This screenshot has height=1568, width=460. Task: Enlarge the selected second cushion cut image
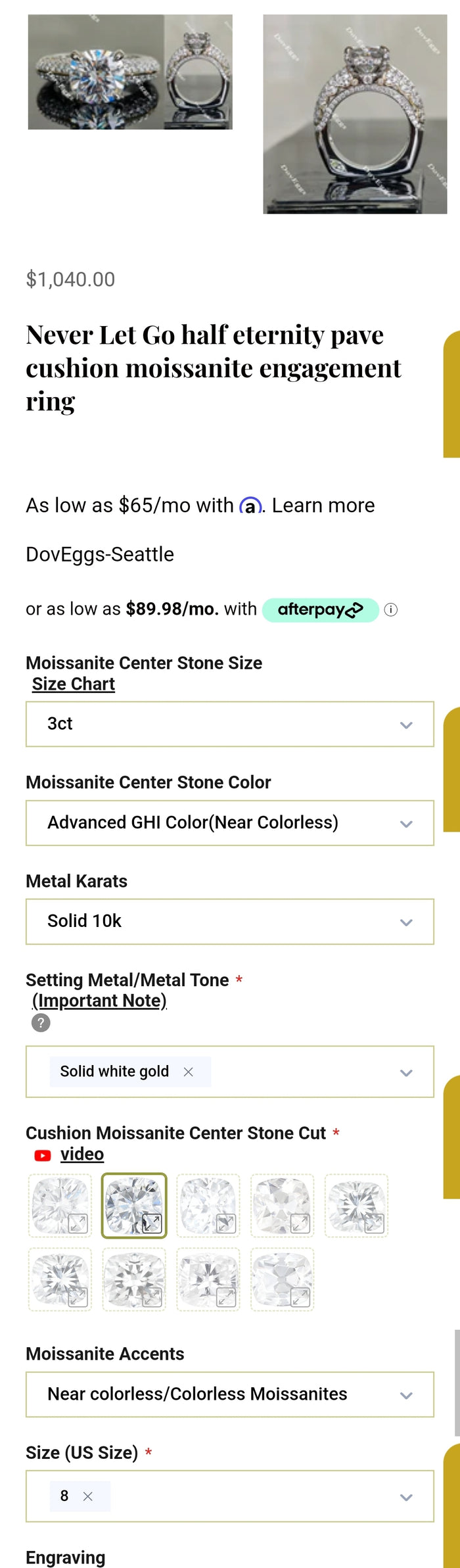point(152,1223)
